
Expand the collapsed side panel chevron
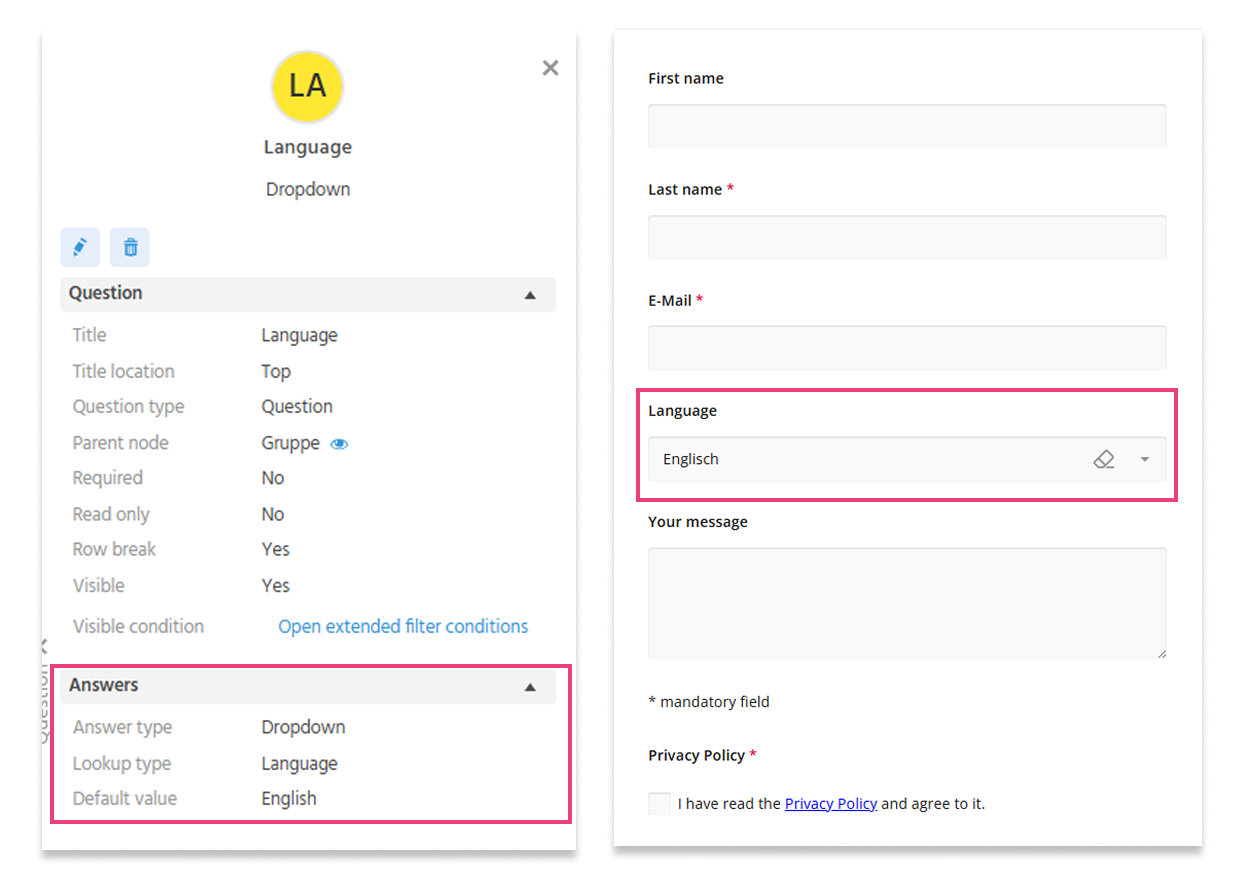click(x=44, y=647)
